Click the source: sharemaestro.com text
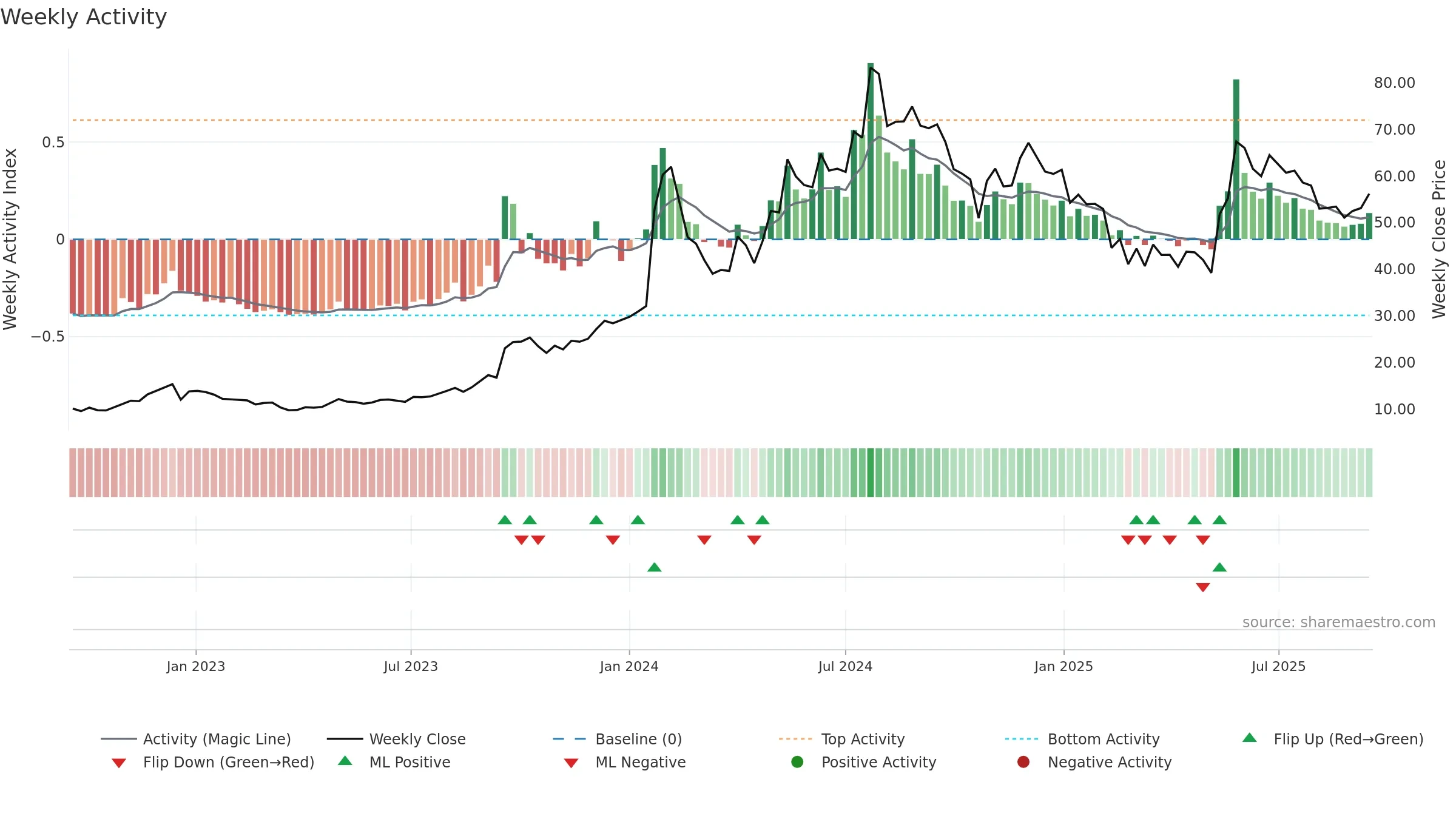Viewport: 1456px width, 819px height. pyautogui.click(x=1339, y=622)
